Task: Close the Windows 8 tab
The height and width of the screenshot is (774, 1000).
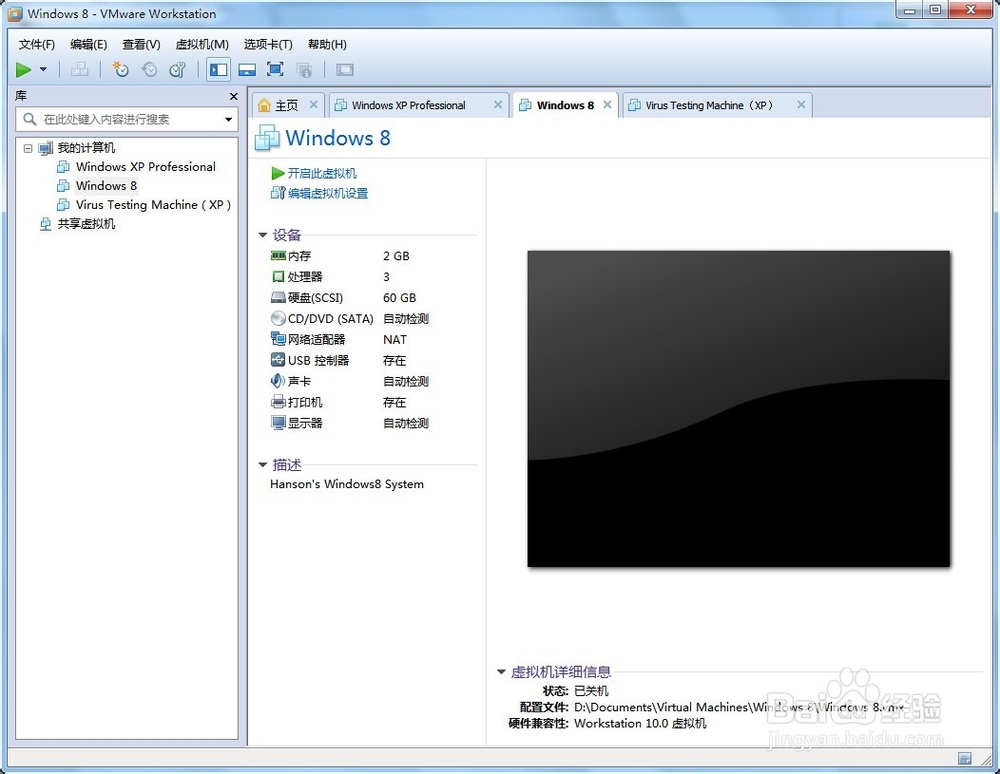Action: pos(607,105)
